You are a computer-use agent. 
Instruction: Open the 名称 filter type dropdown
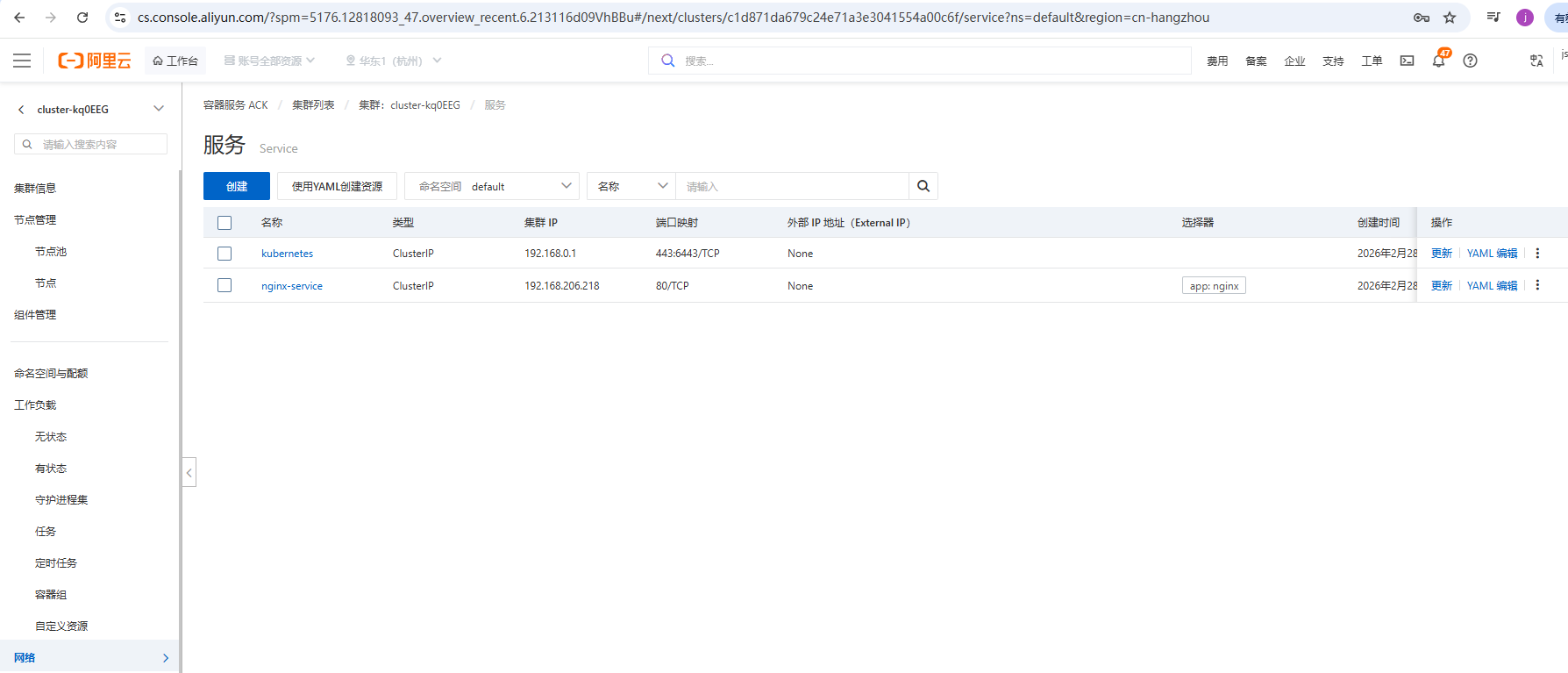pyautogui.click(x=631, y=186)
